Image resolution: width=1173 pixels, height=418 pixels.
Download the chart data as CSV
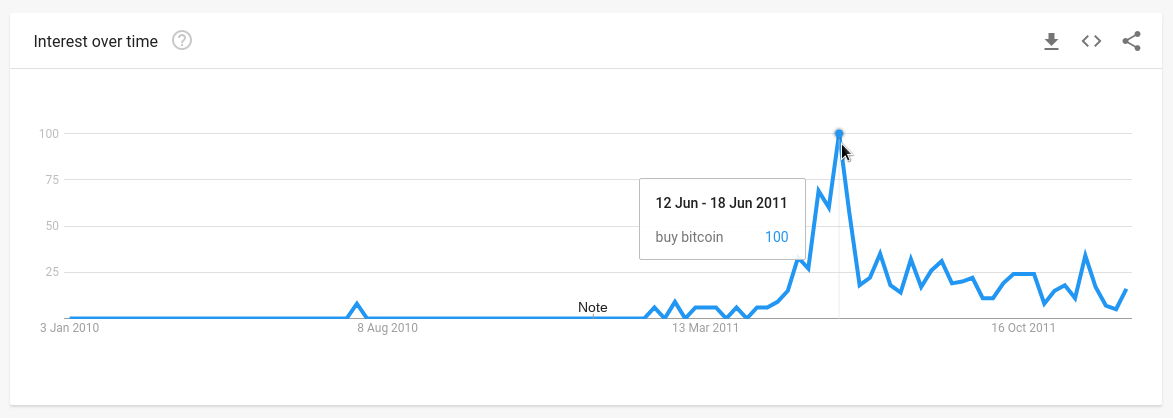point(1051,41)
